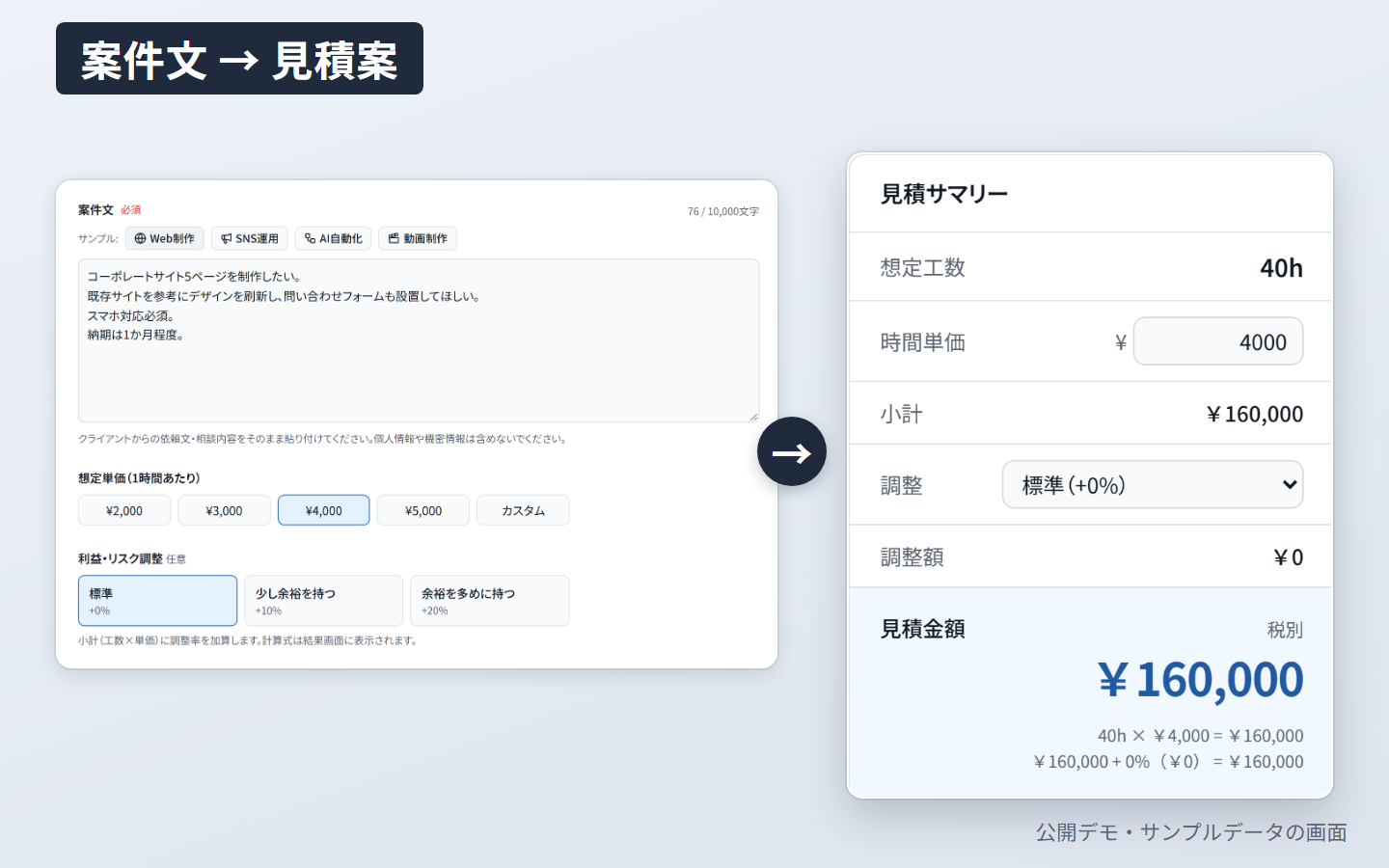Click the 利益・リスク調整 label
The image size is (1389, 868).
click(x=121, y=558)
